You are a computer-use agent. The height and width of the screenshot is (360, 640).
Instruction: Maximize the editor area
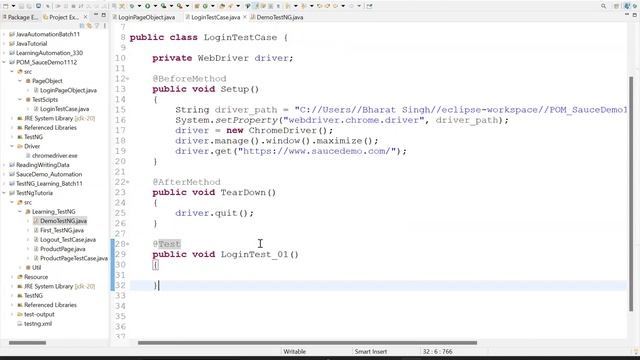click(635, 15)
